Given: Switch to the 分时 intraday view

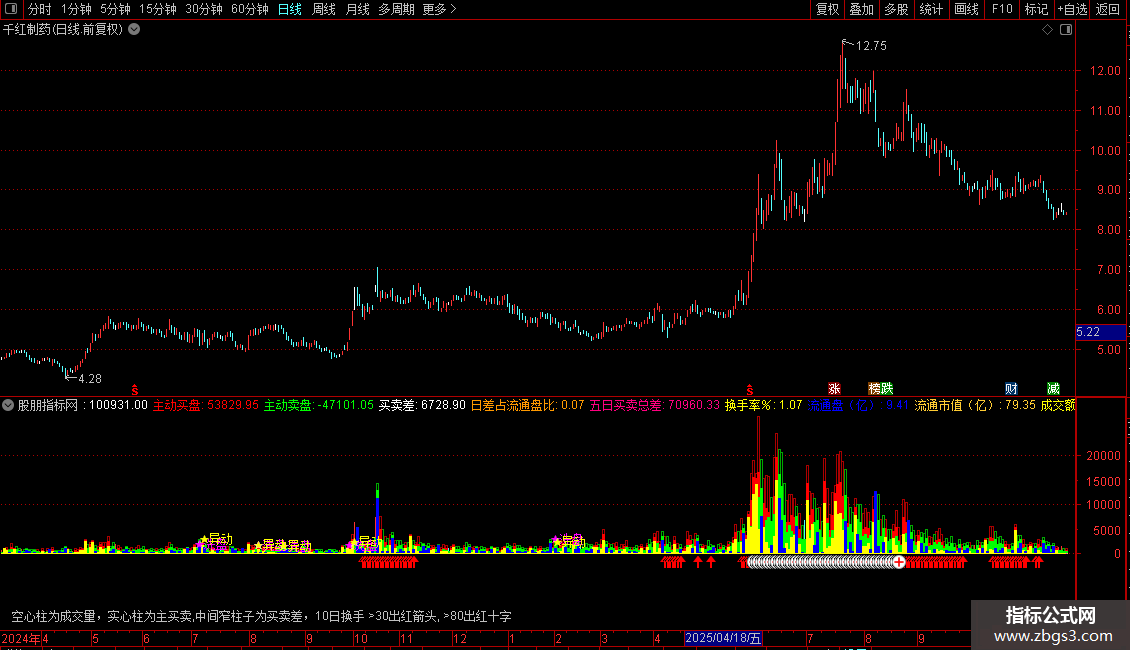Looking at the screenshot, I should click(40, 9).
